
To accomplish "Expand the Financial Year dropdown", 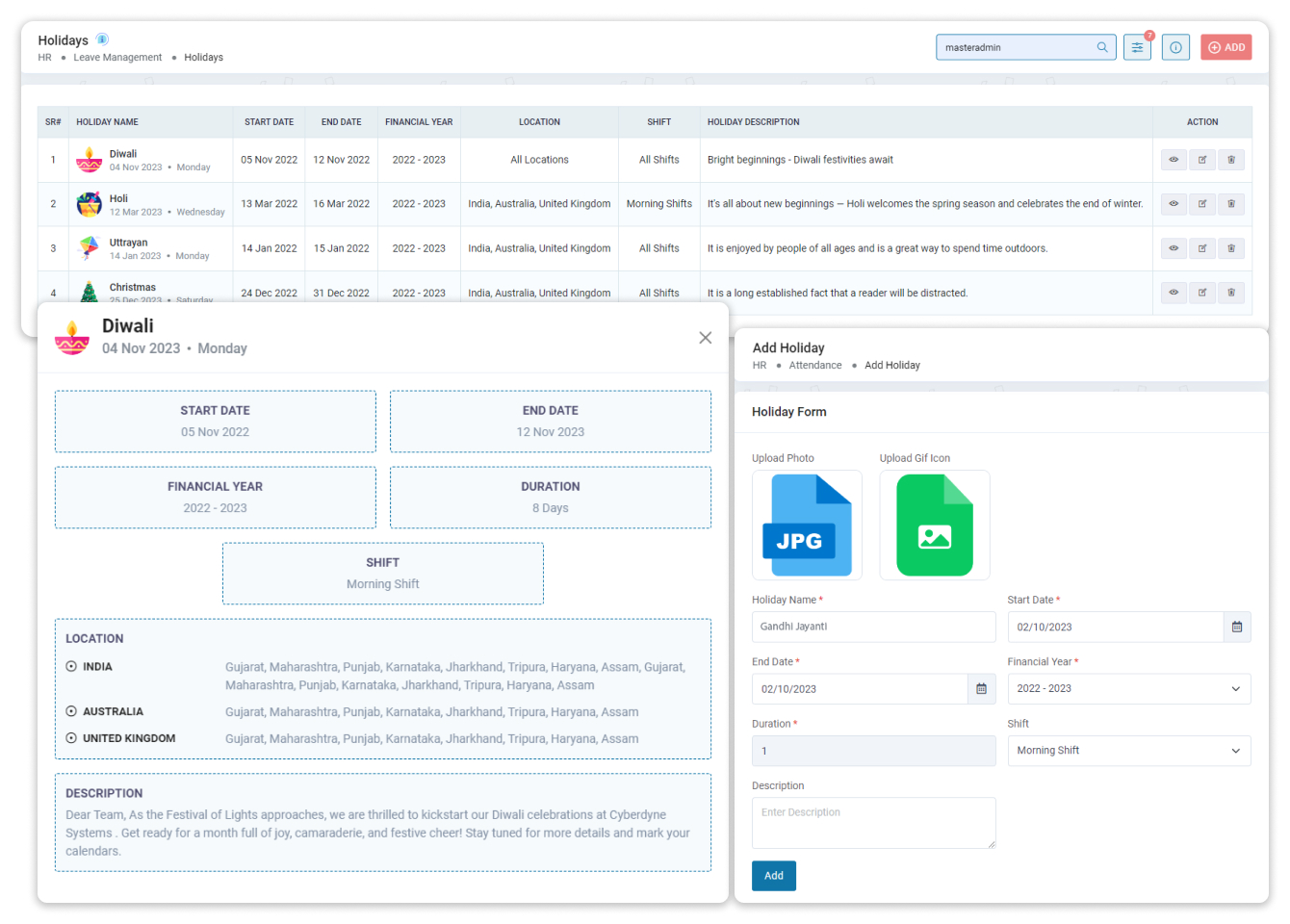I will pos(1128,689).
